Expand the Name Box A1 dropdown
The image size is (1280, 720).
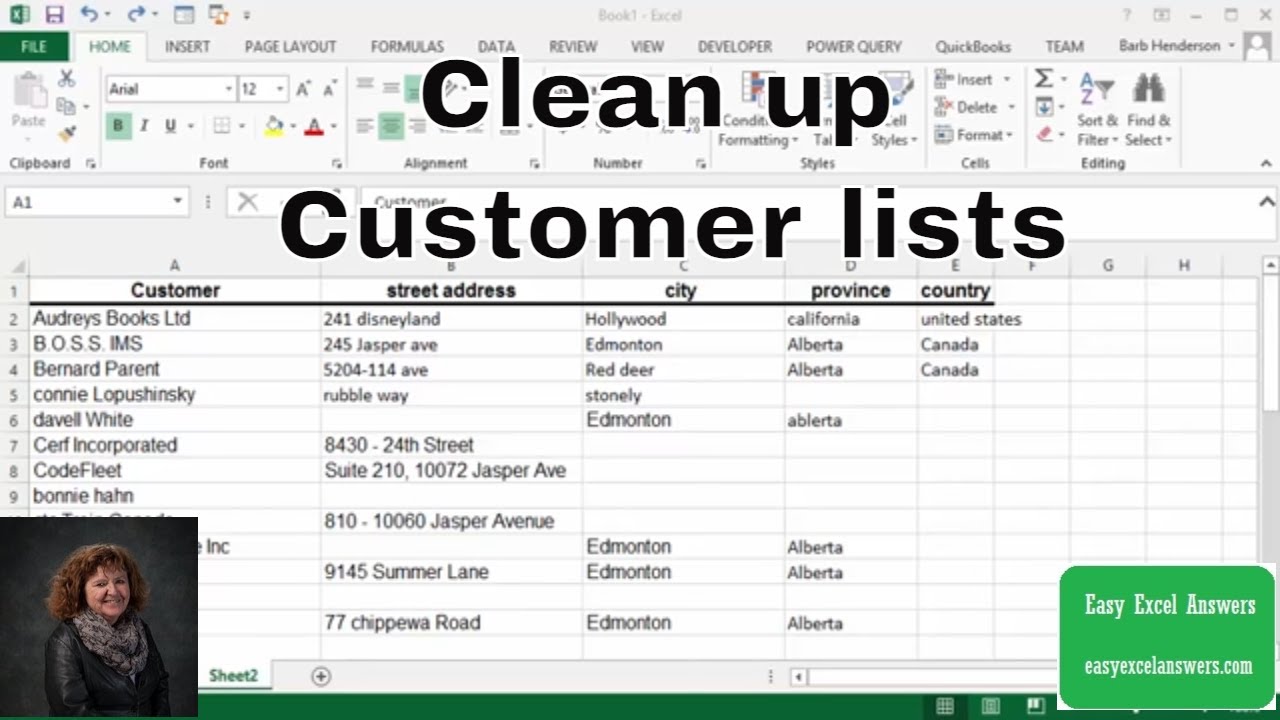[177, 202]
